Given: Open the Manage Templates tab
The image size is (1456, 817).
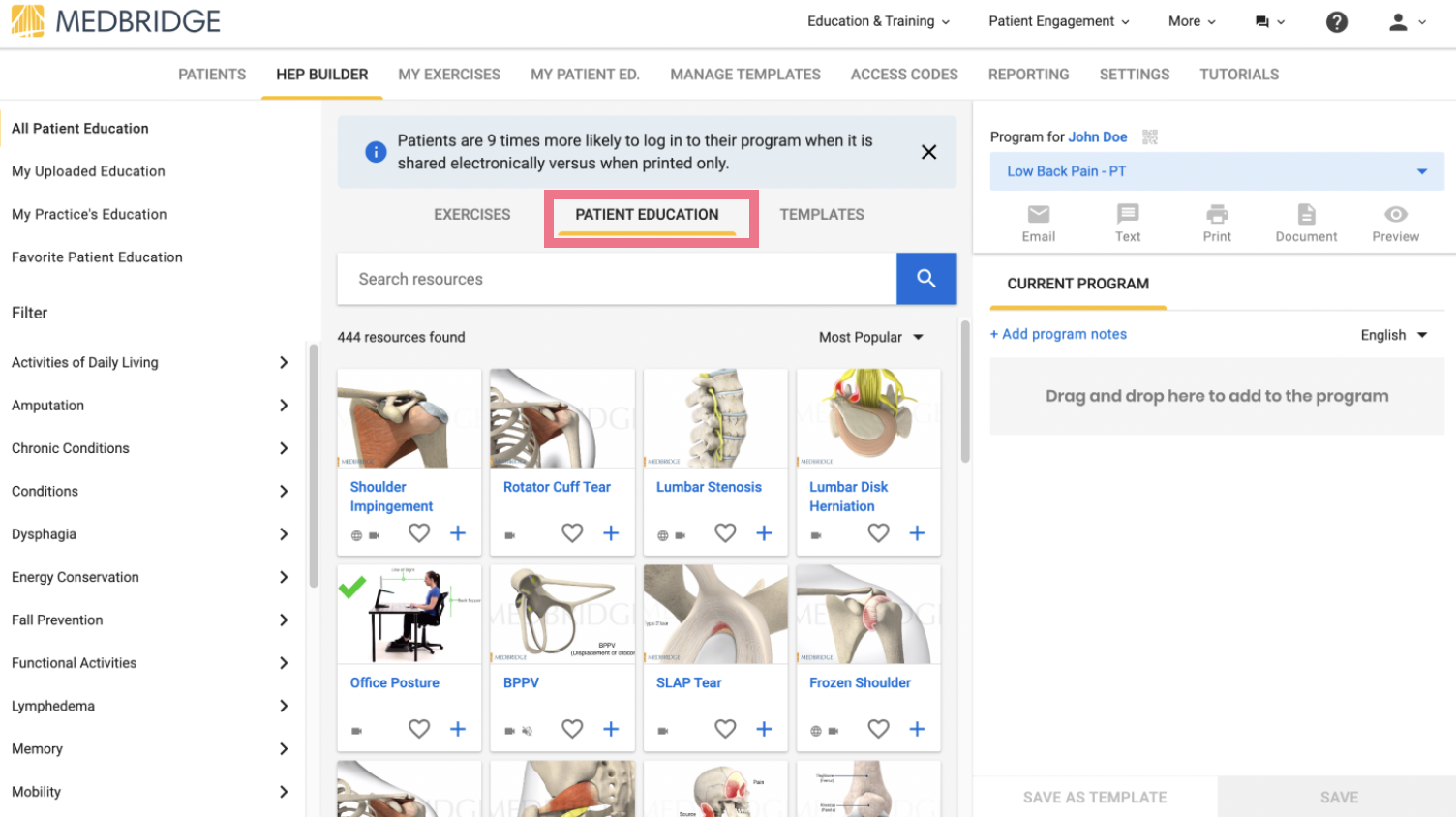Looking at the screenshot, I should pos(745,75).
